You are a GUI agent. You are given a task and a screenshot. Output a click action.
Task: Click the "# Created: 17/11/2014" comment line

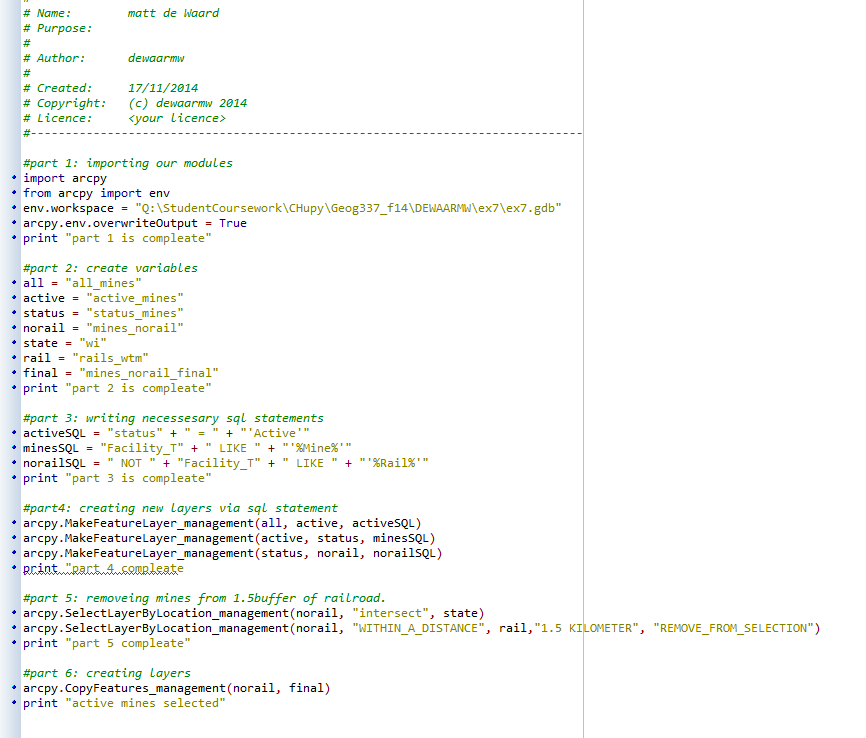pyautogui.click(x=110, y=88)
